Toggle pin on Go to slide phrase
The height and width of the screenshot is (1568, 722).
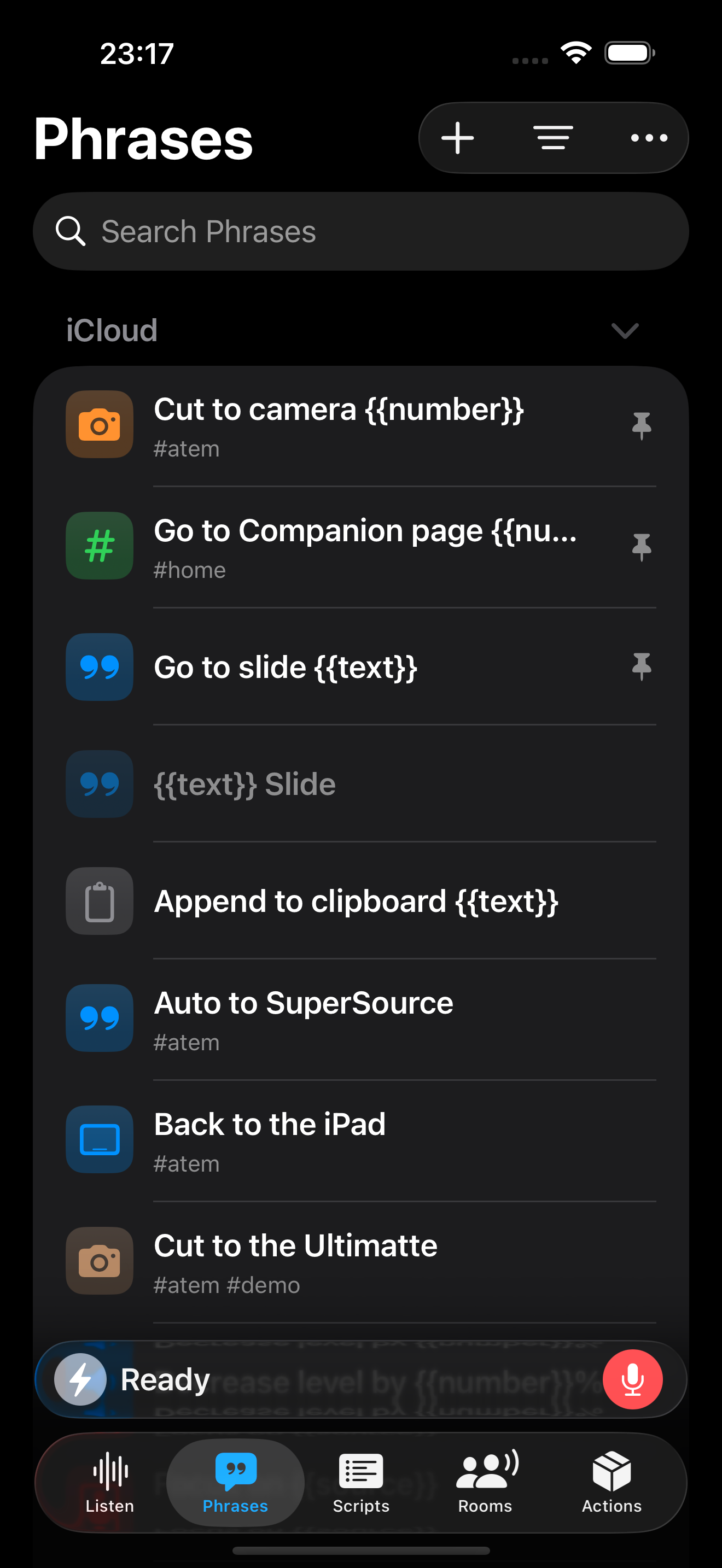click(x=642, y=666)
